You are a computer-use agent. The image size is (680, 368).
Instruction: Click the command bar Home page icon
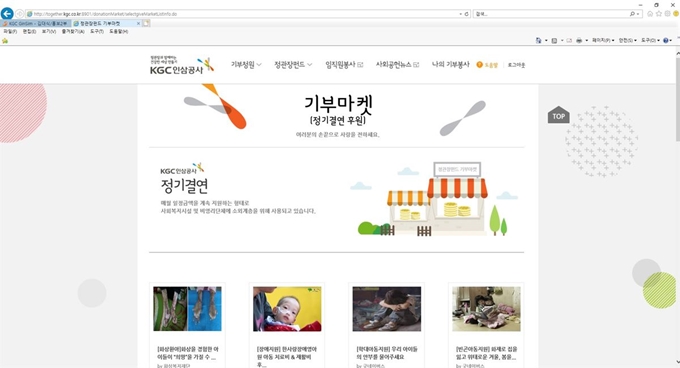(539, 40)
